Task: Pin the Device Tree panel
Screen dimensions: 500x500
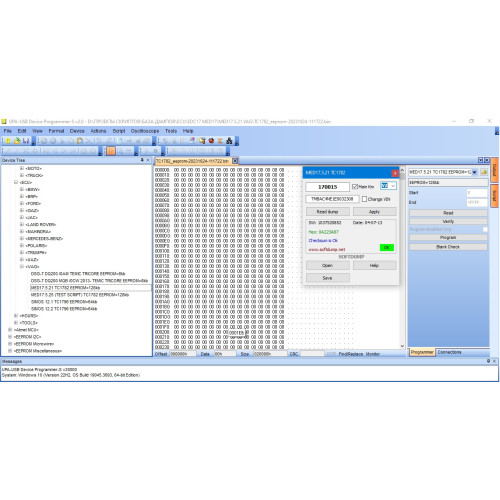Action: pyautogui.click(x=142, y=160)
